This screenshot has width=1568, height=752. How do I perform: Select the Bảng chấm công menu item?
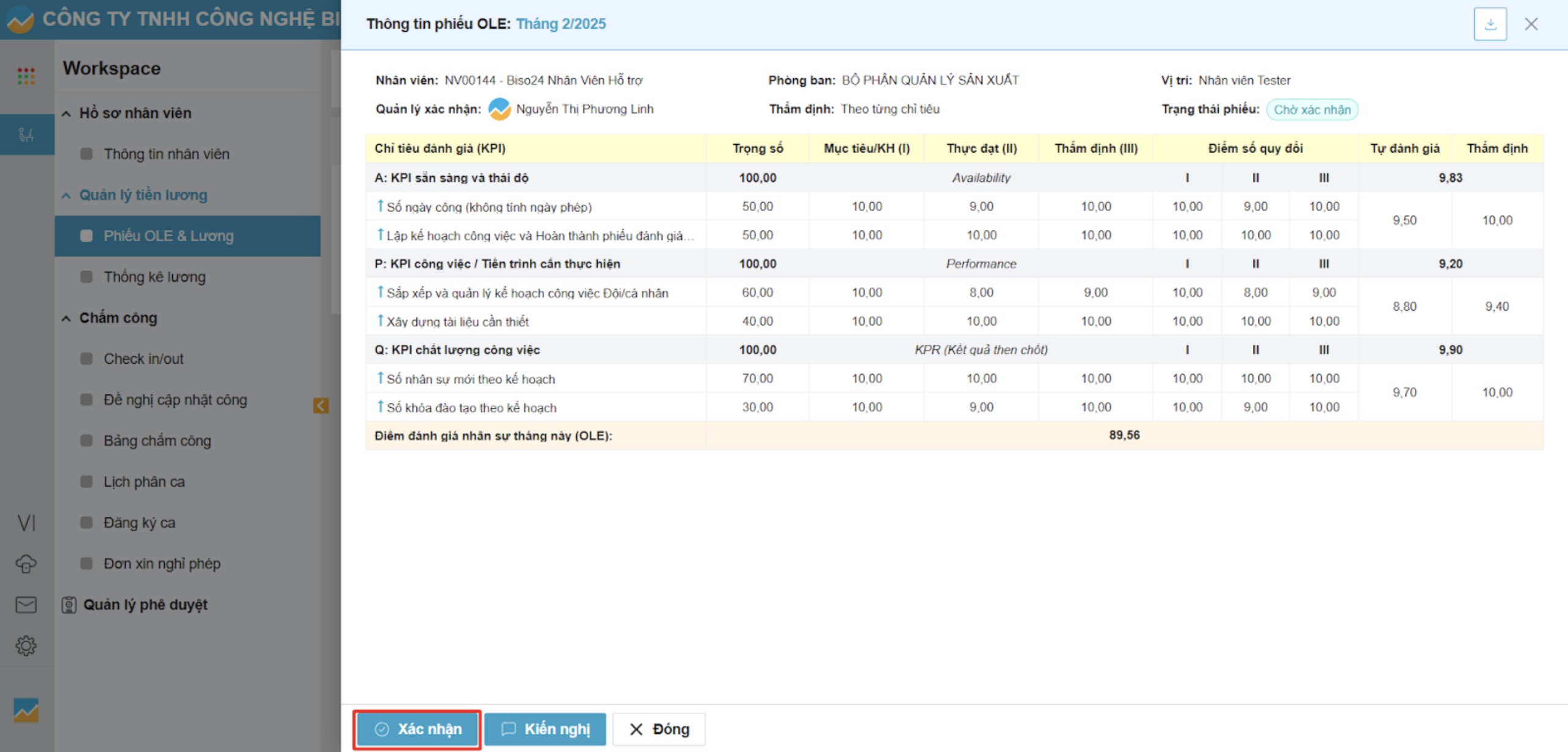157,441
